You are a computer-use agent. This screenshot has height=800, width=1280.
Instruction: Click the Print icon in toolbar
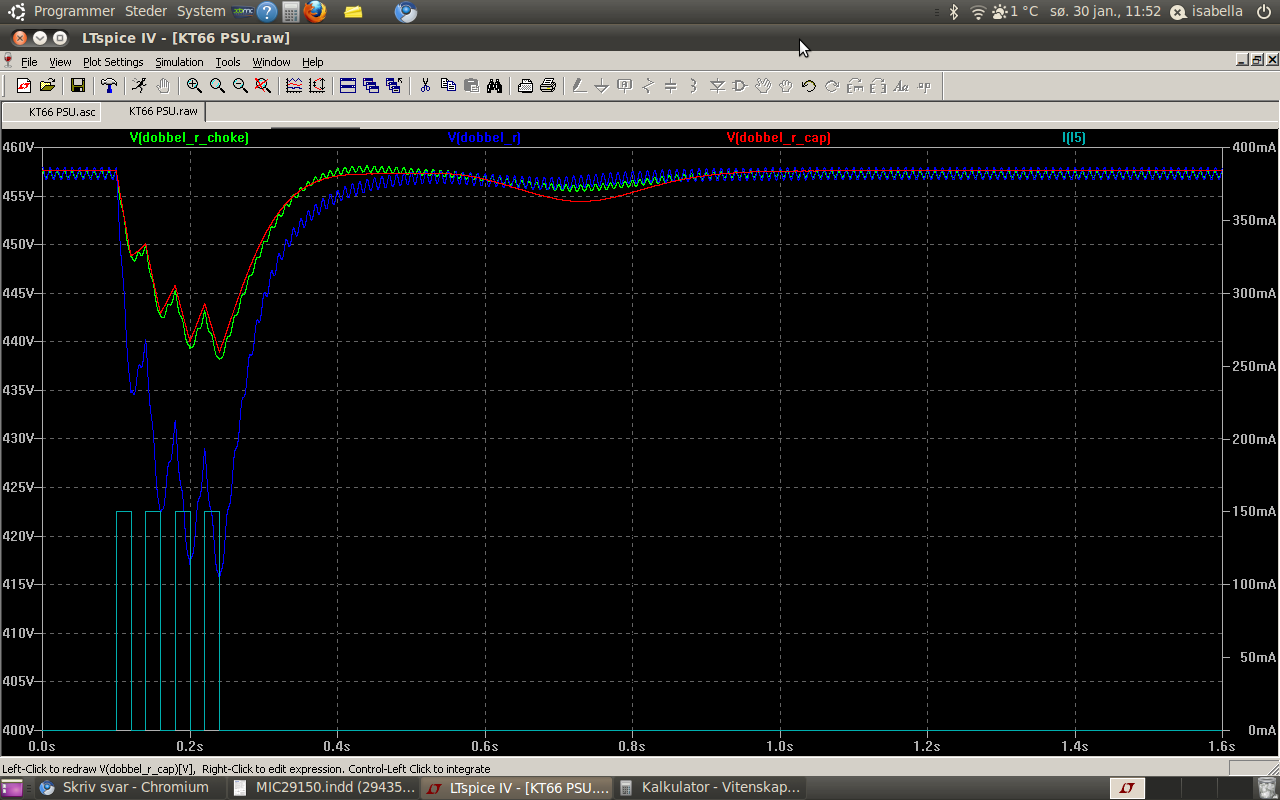click(x=548, y=86)
